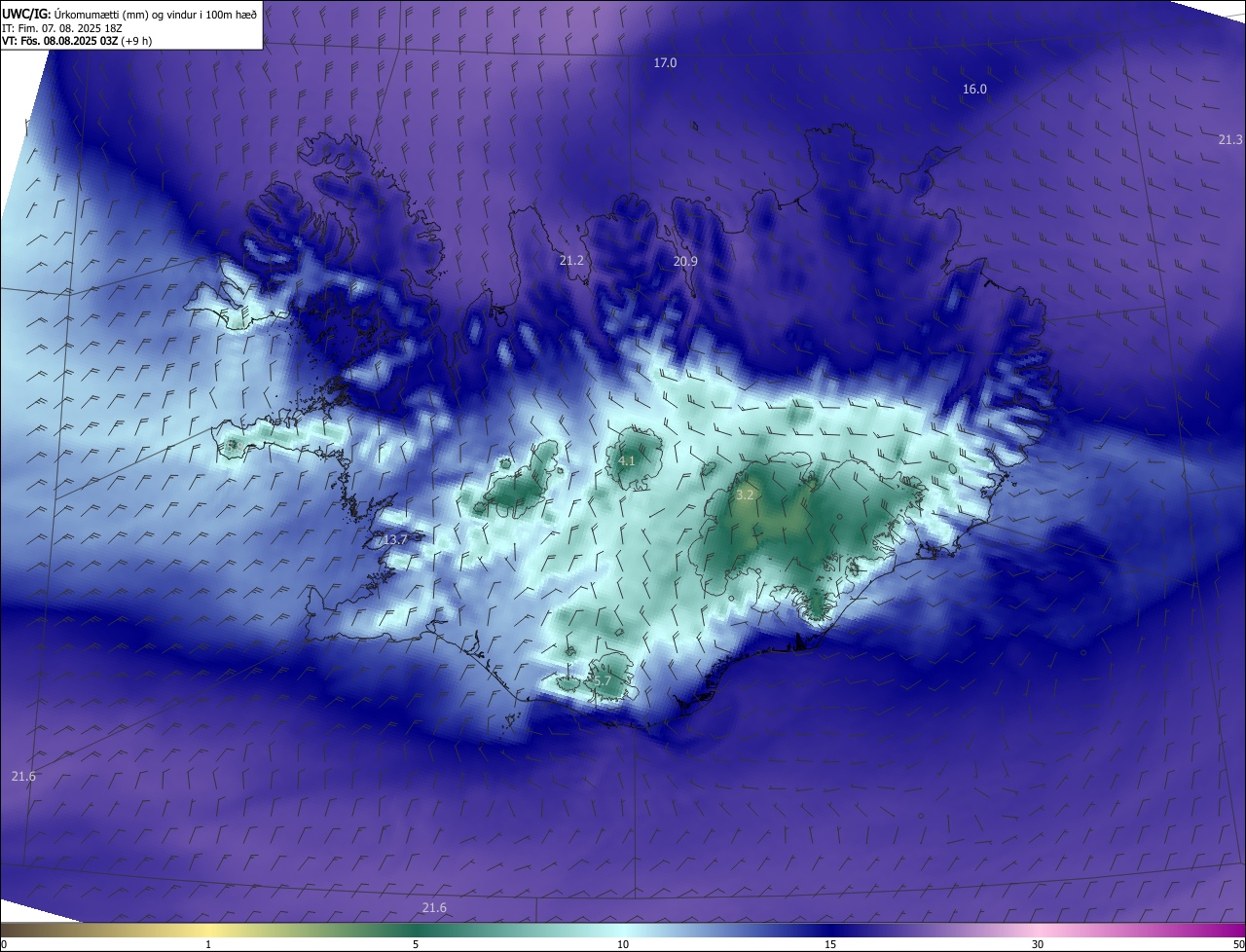Screen dimensions: 1246x952
Task: Click the 'VT: Fös. 08.08.2025 03Z (+9 h)' line
Action: point(77,41)
